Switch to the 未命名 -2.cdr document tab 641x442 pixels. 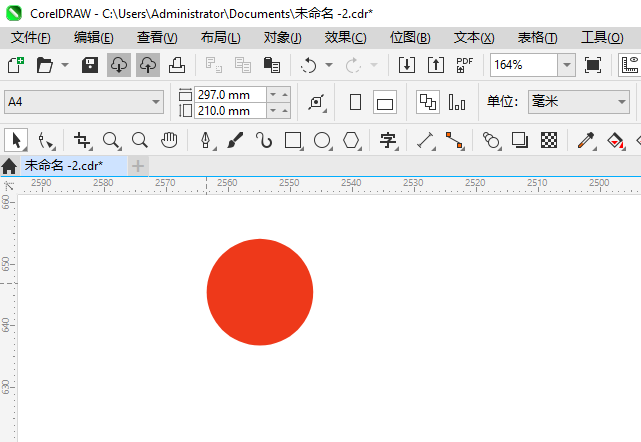click(x=74, y=166)
